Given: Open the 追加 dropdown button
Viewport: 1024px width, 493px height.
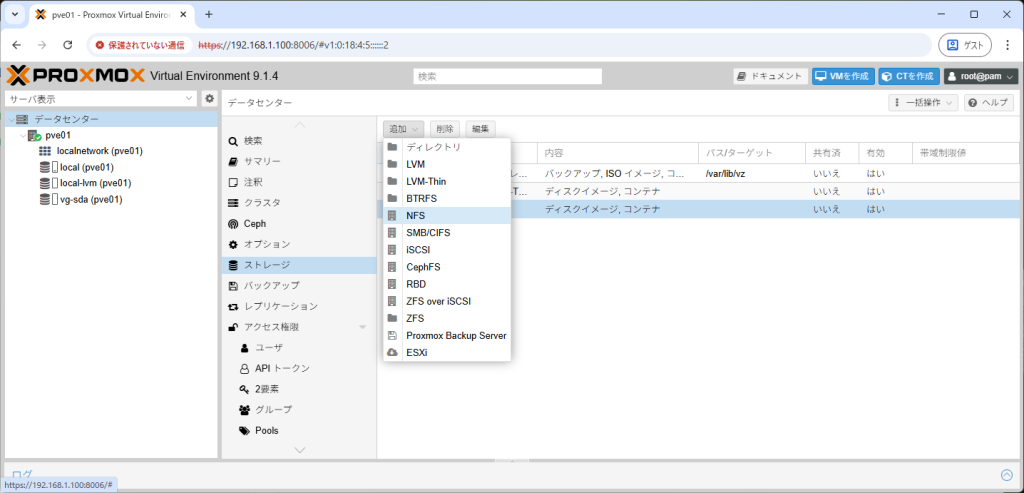Looking at the screenshot, I should click(404, 129).
